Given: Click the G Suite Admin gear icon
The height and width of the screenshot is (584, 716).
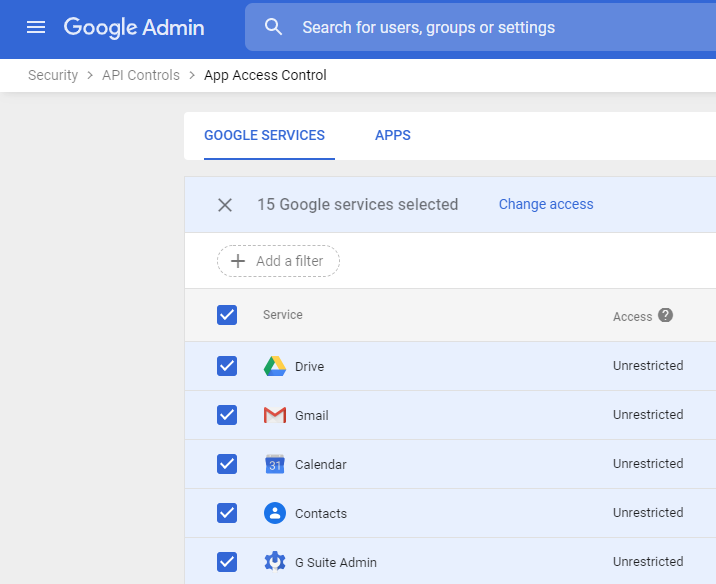Looking at the screenshot, I should tap(275, 562).
